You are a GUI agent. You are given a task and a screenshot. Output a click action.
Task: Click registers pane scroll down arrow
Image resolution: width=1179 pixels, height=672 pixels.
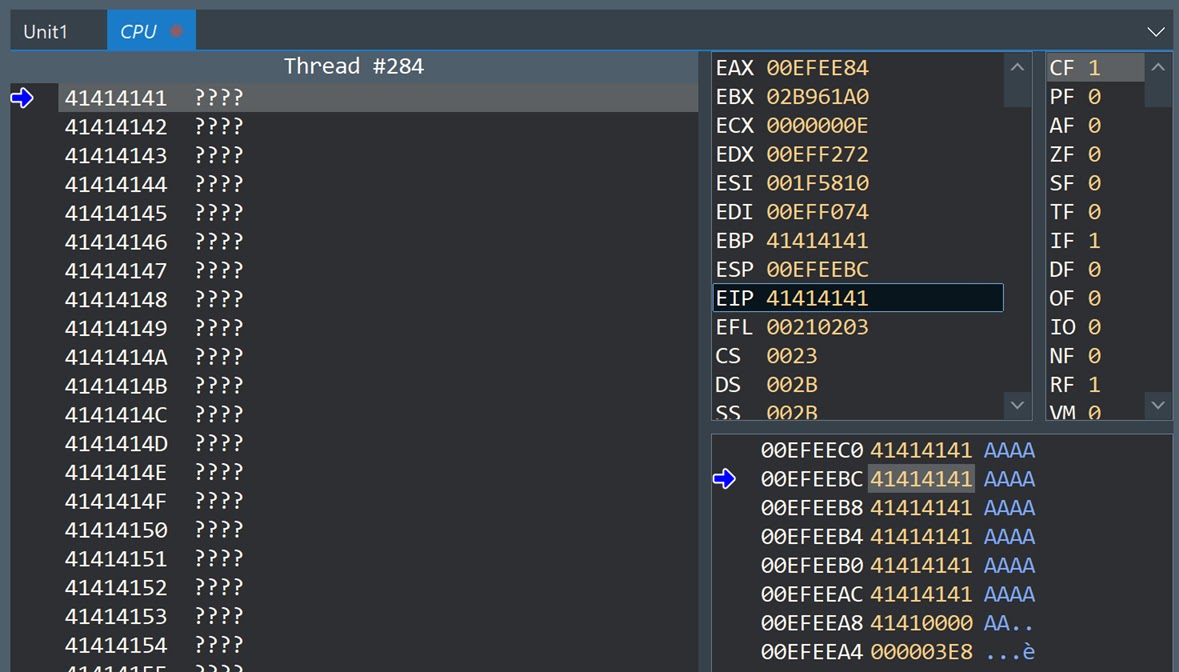pyautogui.click(x=1017, y=405)
